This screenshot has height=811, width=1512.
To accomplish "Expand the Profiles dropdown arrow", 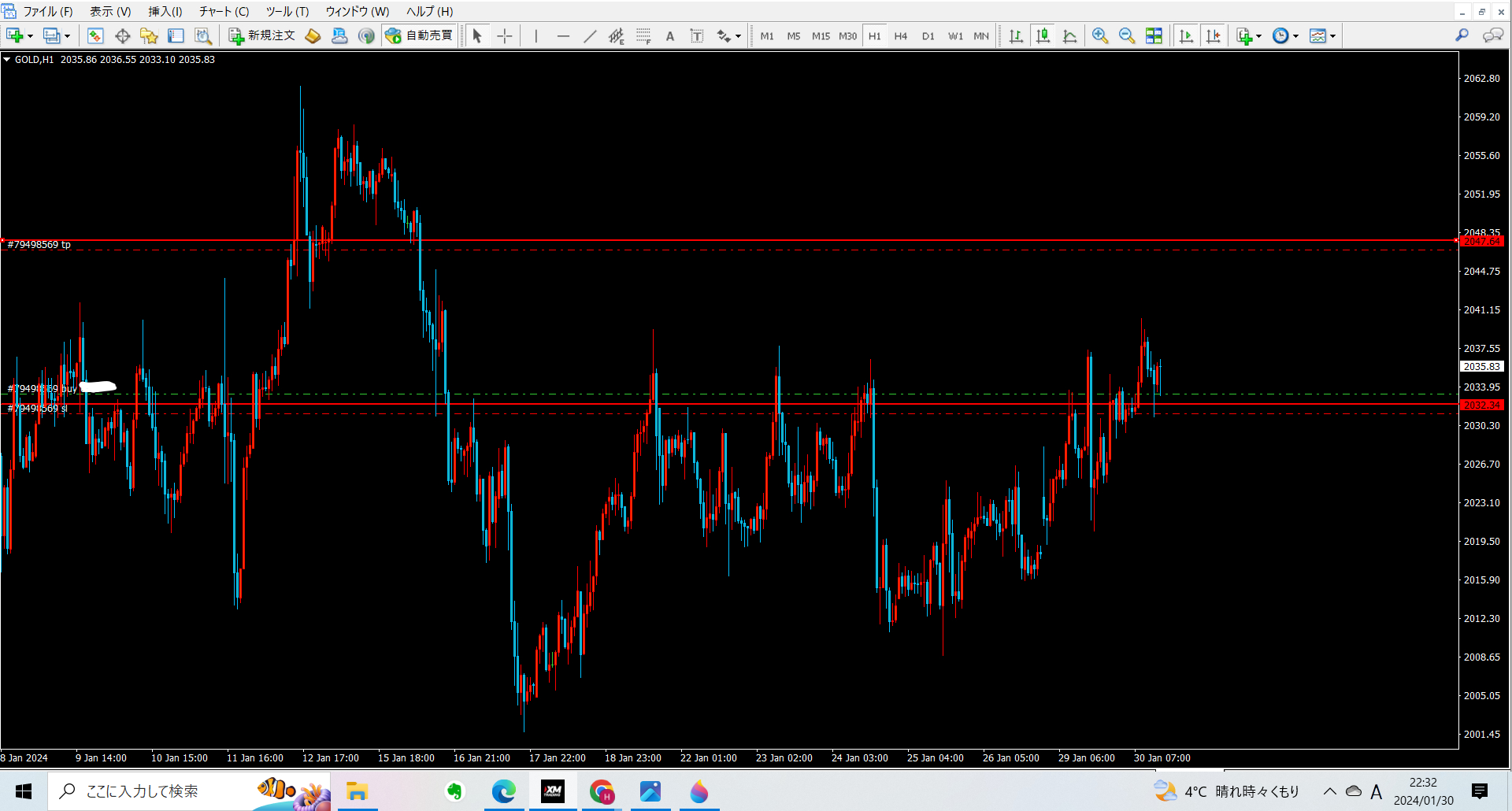I will [x=67, y=36].
